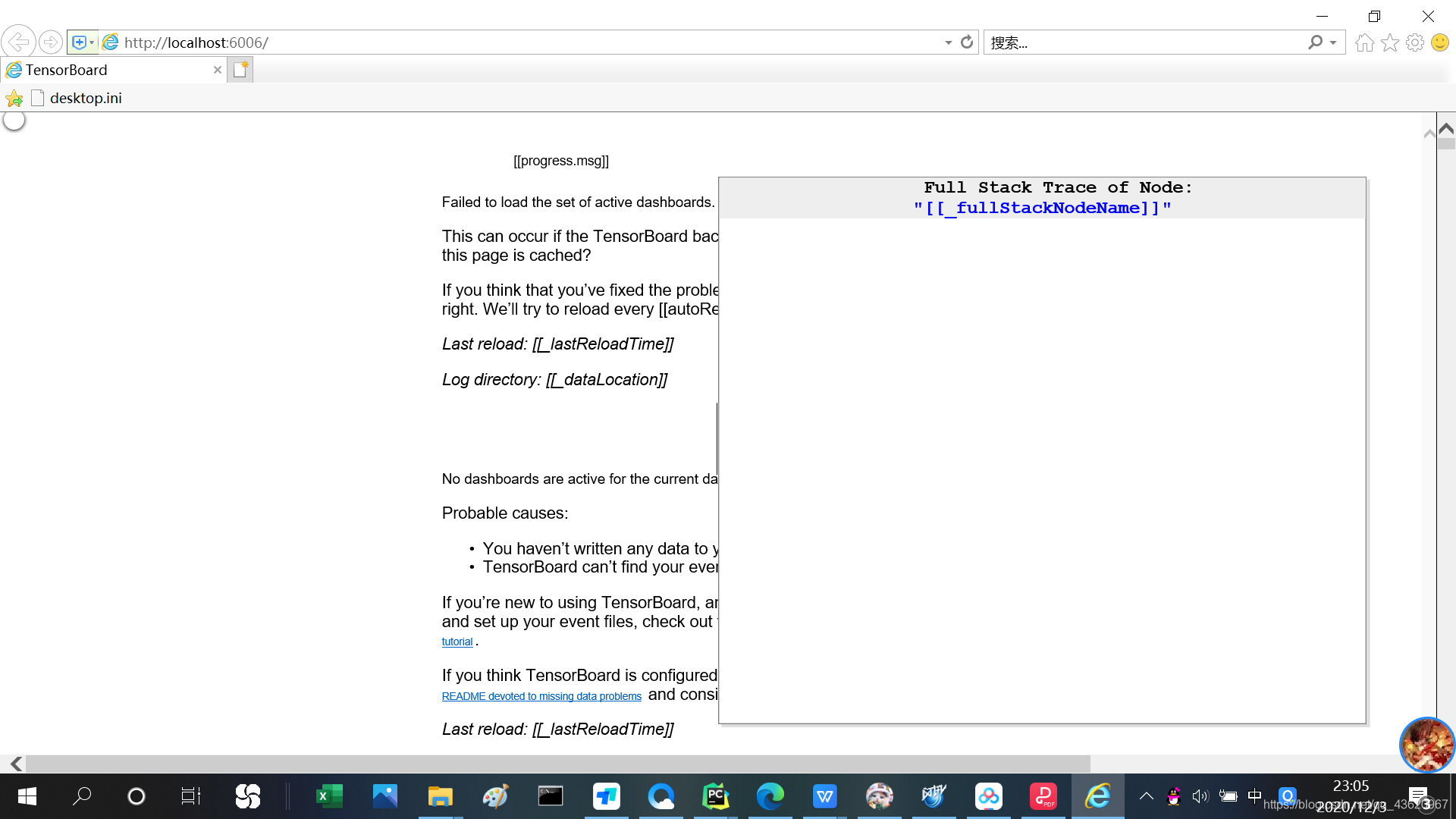Switch to Internet Explorer on the taskbar
The height and width of the screenshot is (819, 1456).
pyautogui.click(x=1098, y=796)
